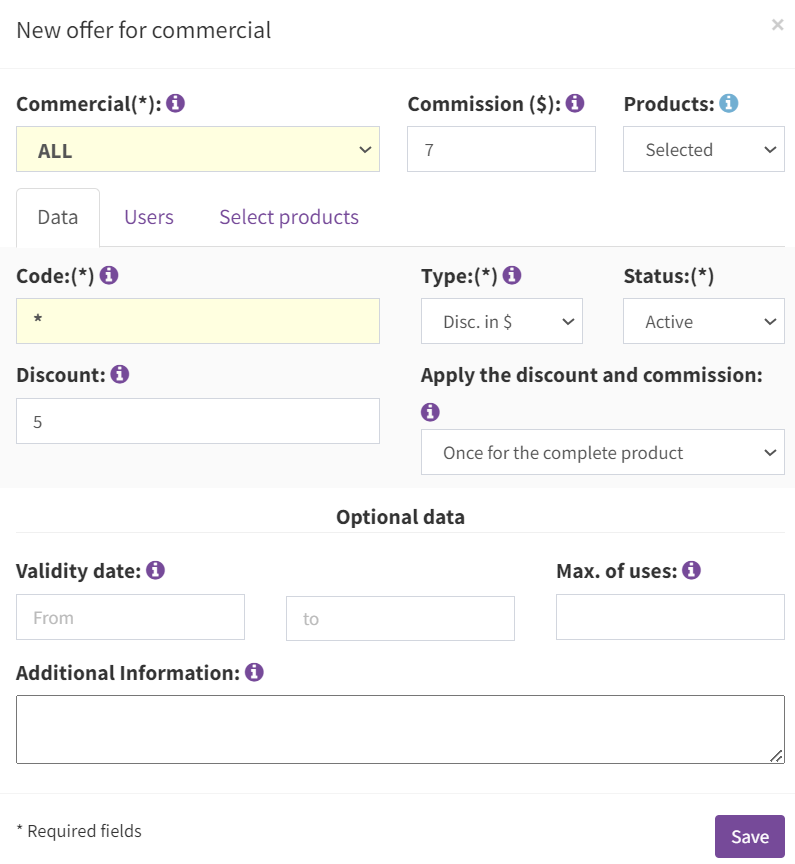This screenshot has width=795, height=864.
Task: Click info icon under Apply the discount
Action: [430, 412]
